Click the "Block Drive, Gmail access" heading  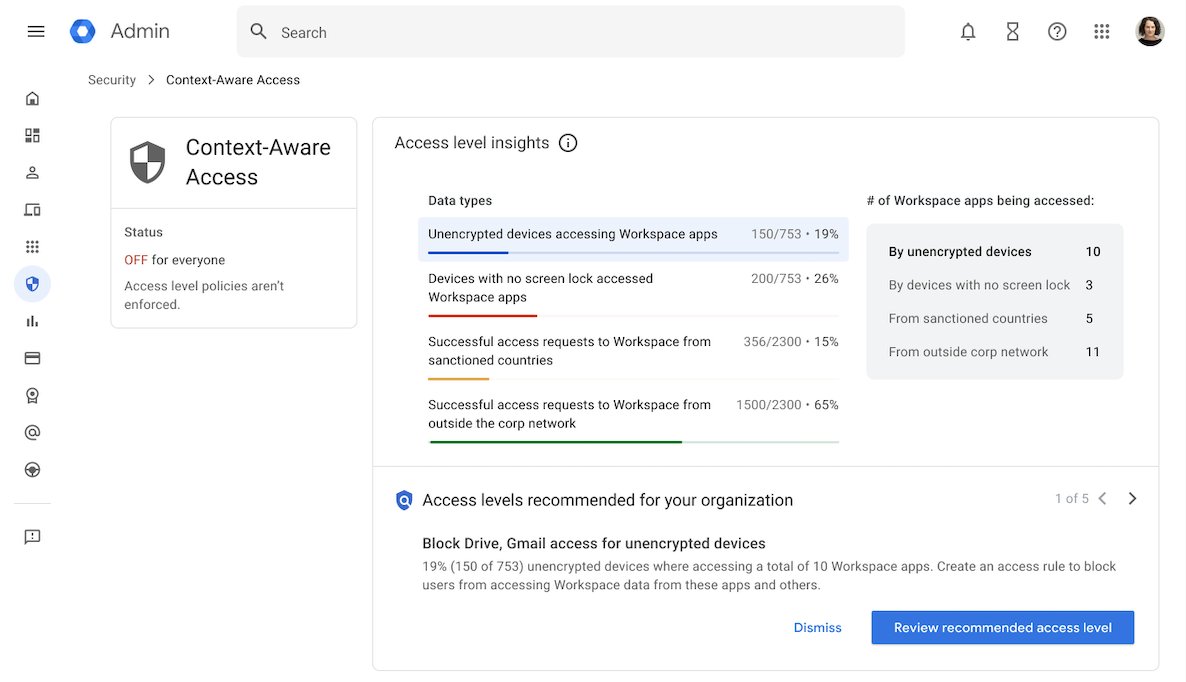tap(594, 544)
